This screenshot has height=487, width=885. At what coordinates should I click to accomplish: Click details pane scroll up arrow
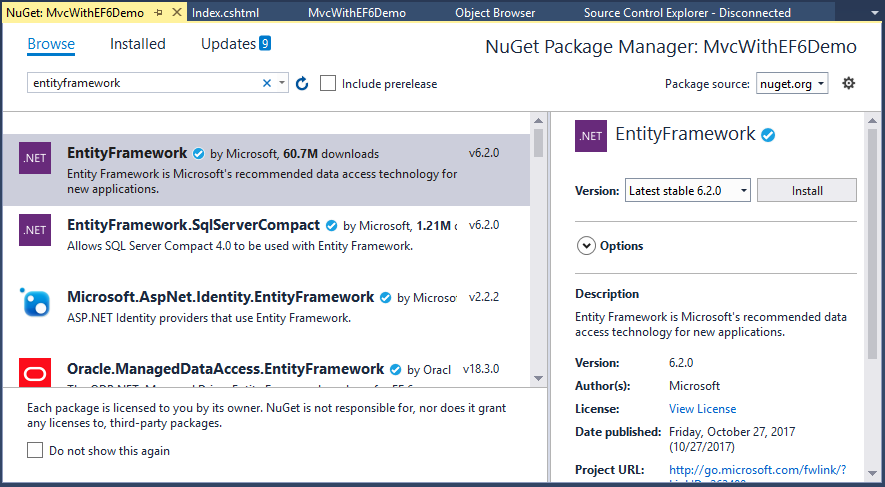(x=873, y=121)
